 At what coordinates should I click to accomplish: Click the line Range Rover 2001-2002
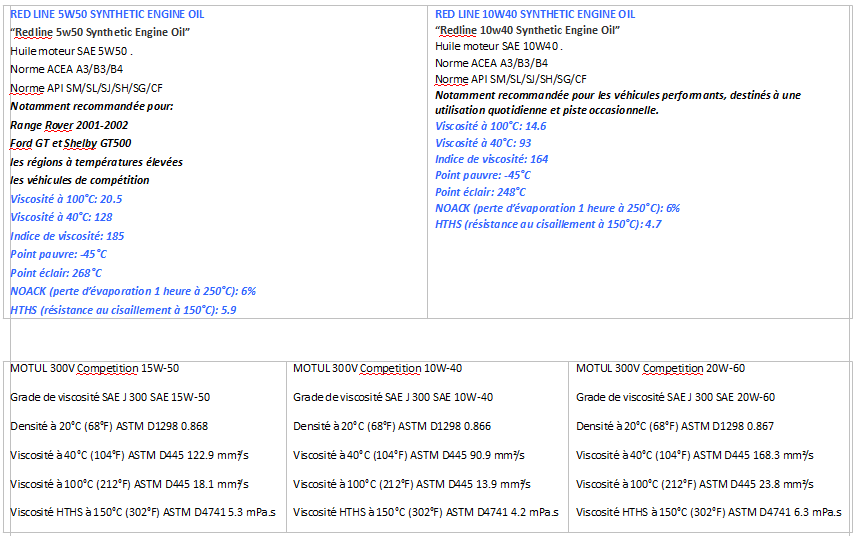(69, 125)
